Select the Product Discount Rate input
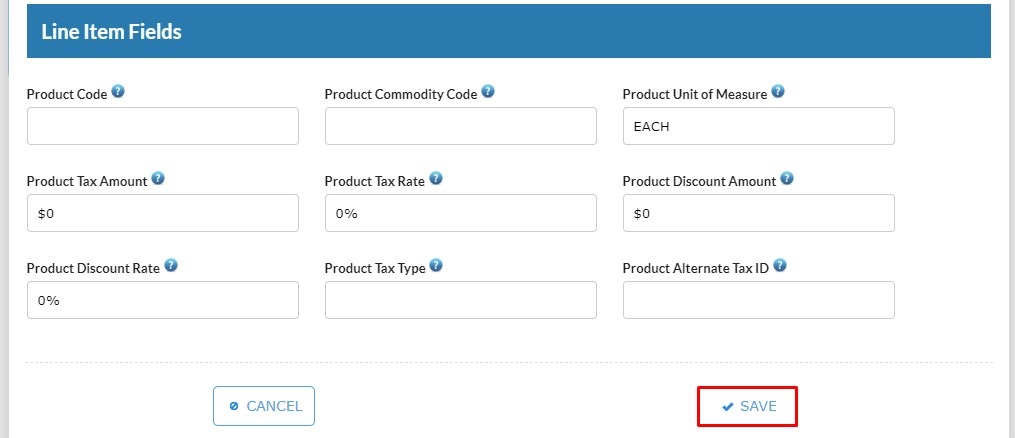 pyautogui.click(x=163, y=300)
